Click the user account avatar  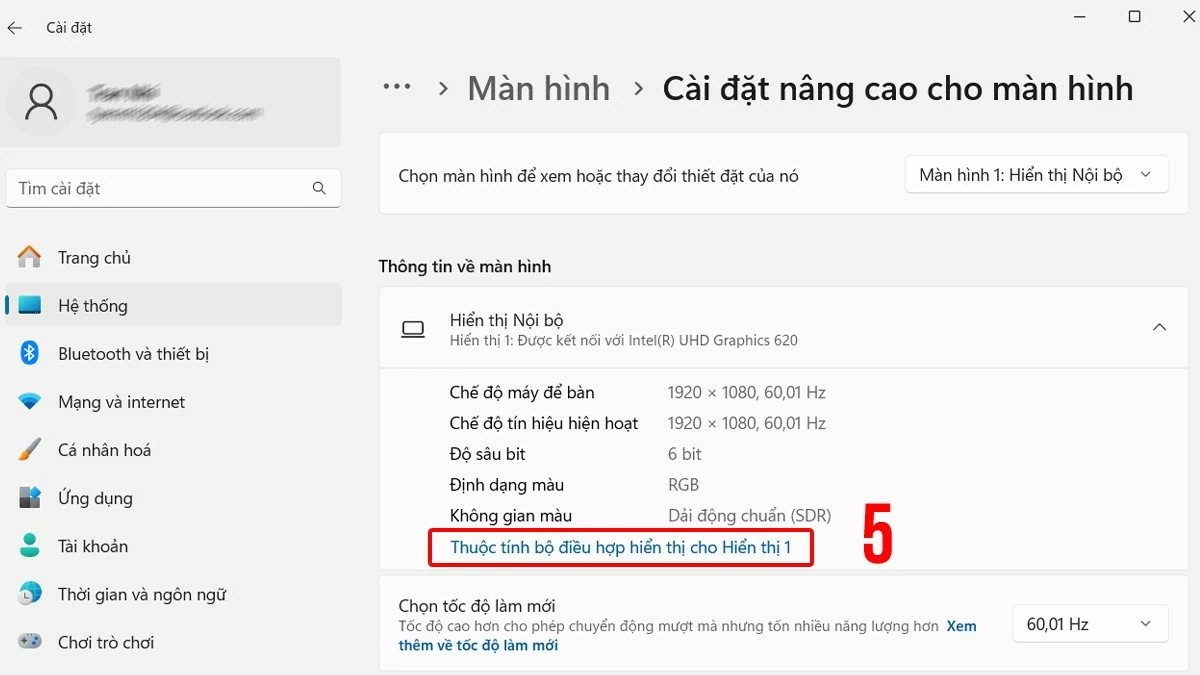40,101
